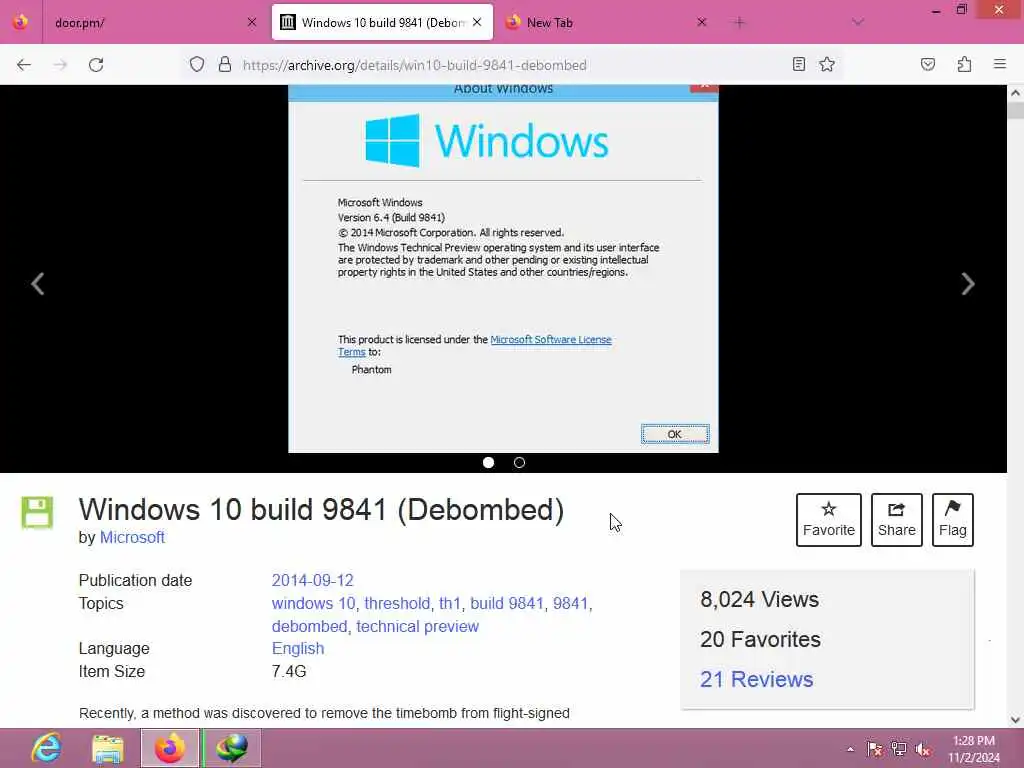Open the threshold topic link

(x=397, y=603)
